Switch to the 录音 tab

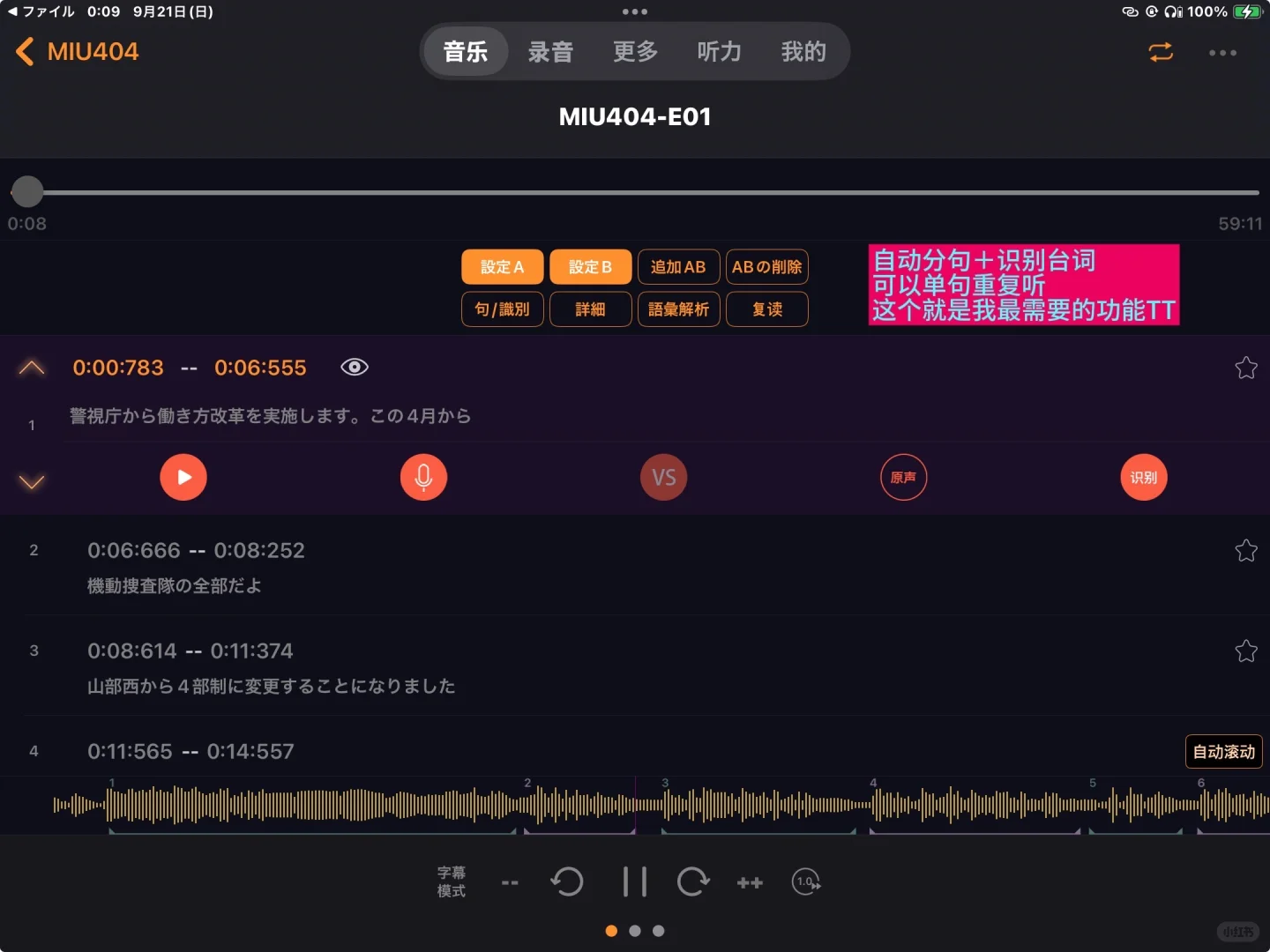pos(549,51)
